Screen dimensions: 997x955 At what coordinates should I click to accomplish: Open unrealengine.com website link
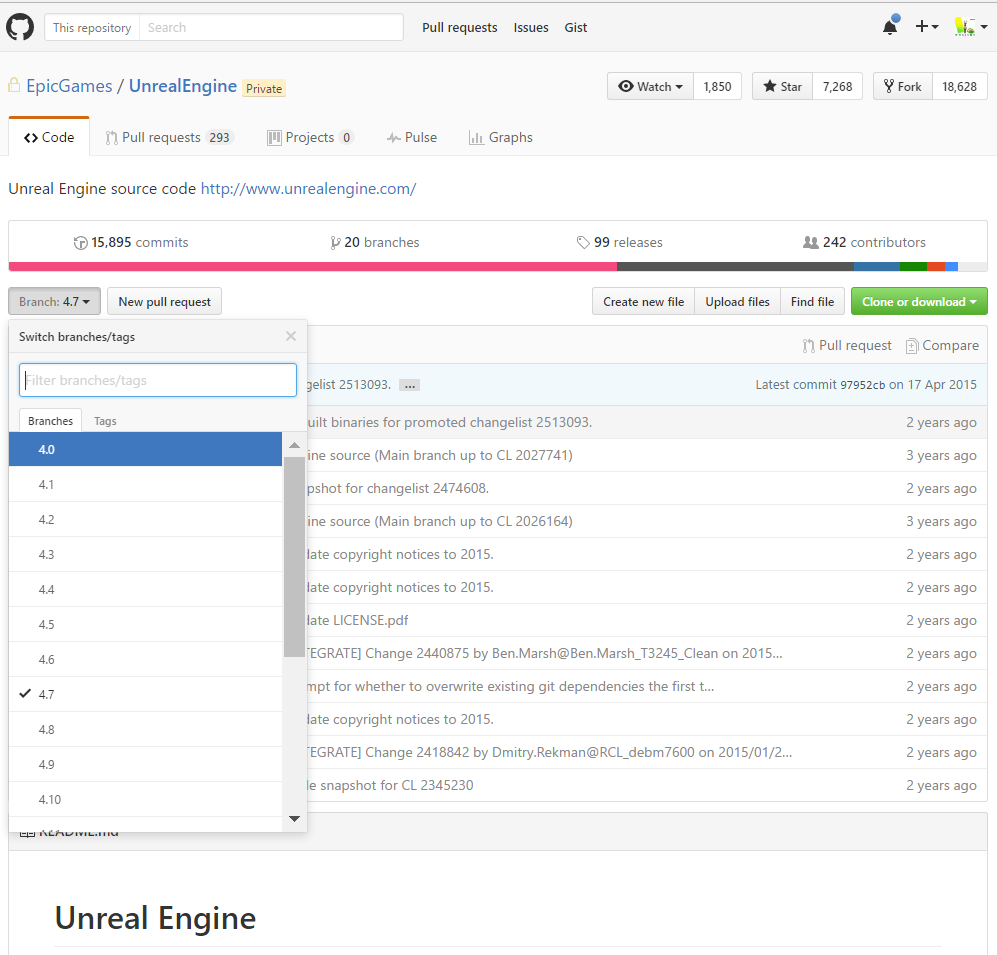pos(308,189)
